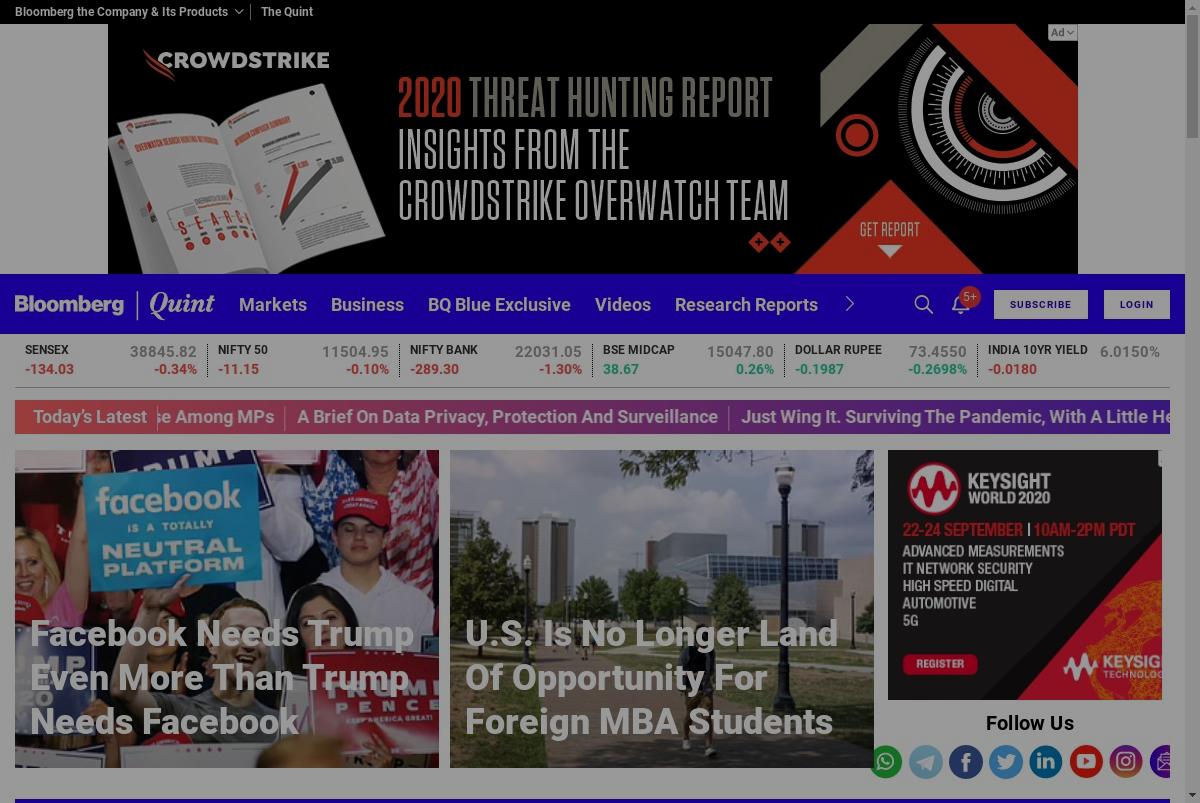Open the YouTube follow icon
The height and width of the screenshot is (803, 1200).
pos(1085,762)
